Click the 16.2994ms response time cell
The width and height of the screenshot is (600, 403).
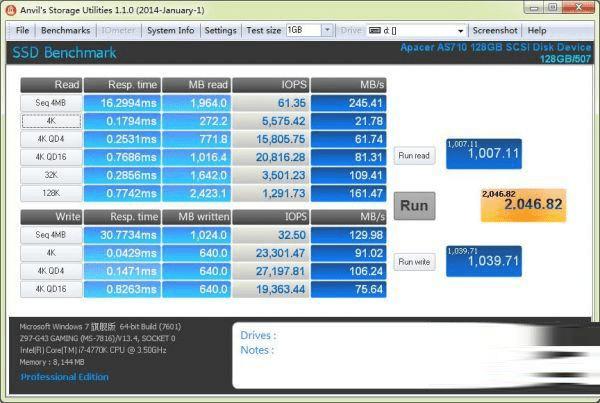point(122,103)
